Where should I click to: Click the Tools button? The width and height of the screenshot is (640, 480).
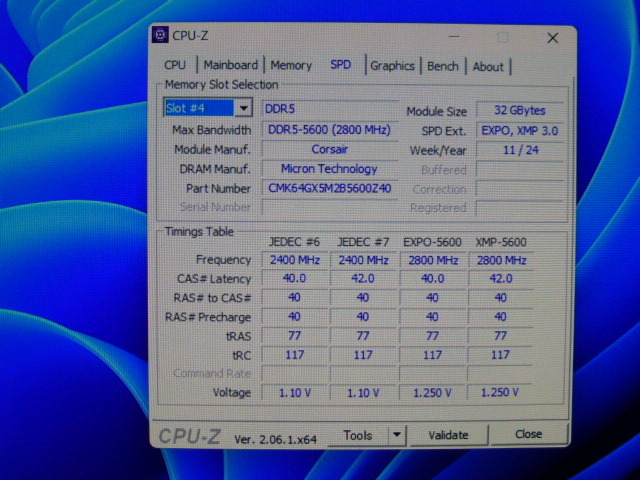[x=358, y=436]
